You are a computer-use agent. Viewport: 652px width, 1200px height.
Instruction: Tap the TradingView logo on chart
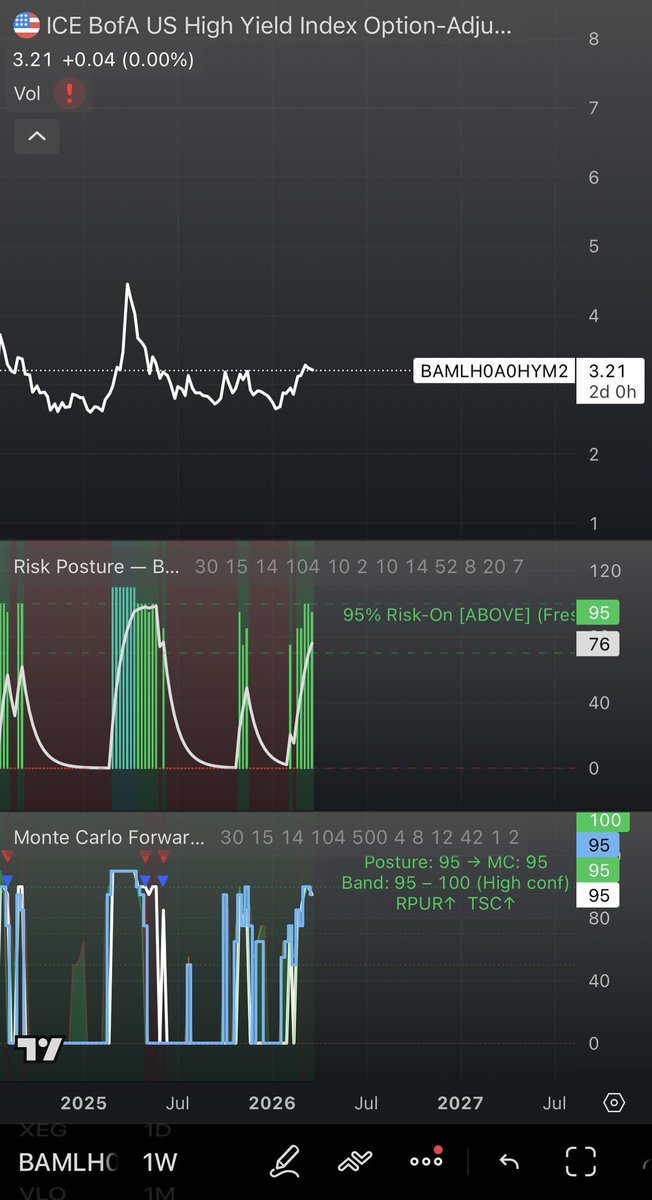(x=41, y=1049)
